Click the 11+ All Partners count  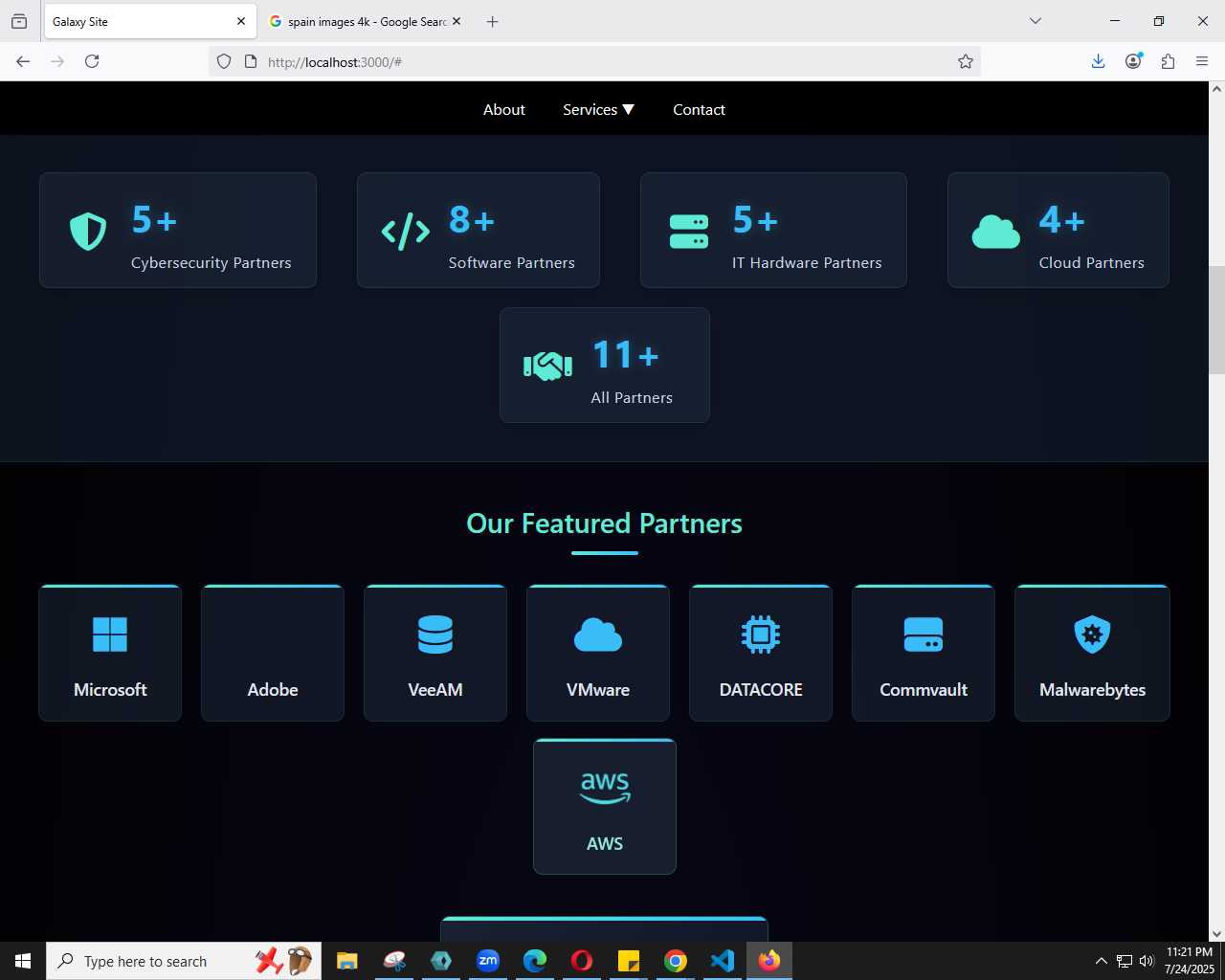625,355
